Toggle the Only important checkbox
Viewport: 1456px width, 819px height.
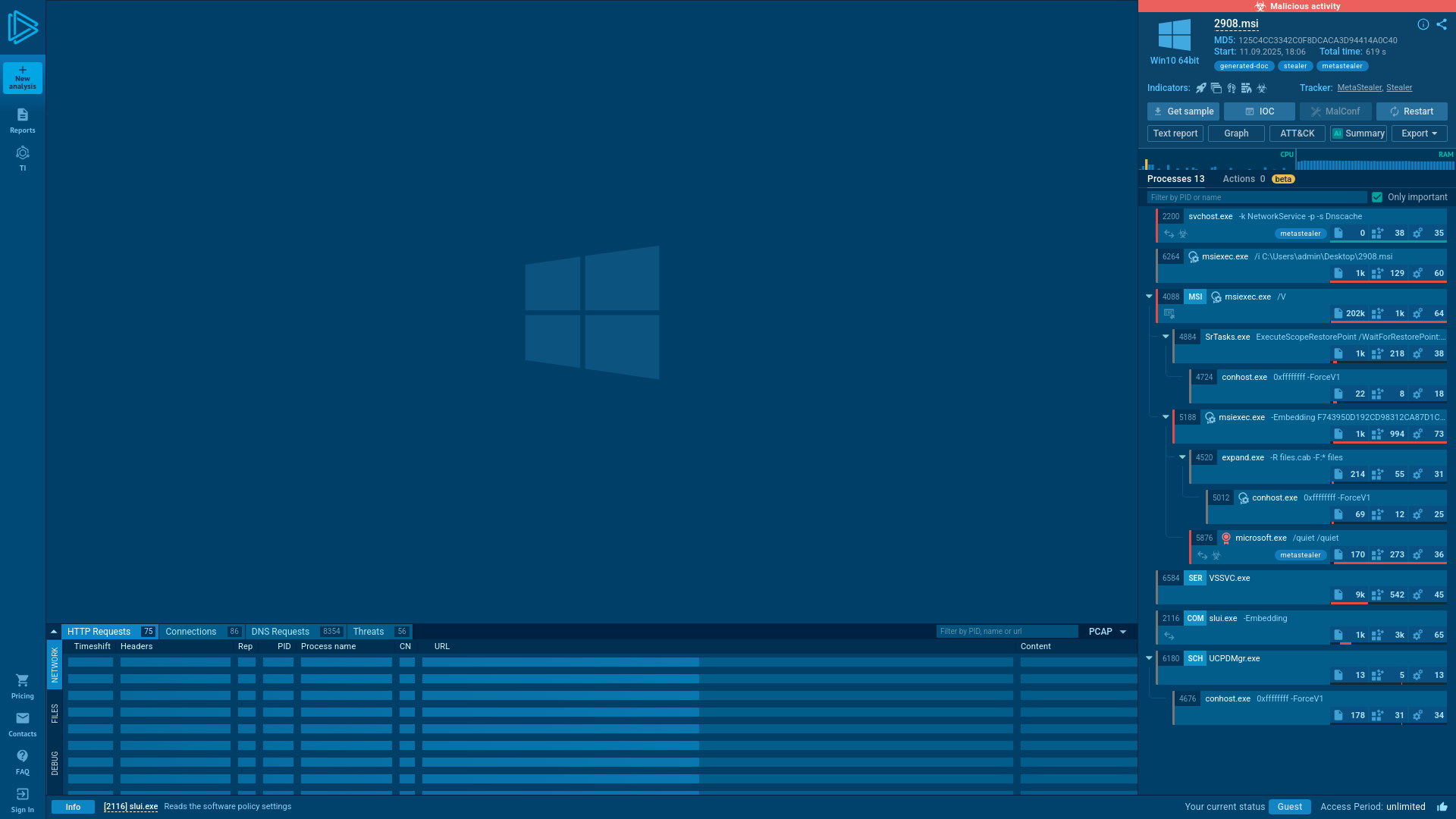1377,197
